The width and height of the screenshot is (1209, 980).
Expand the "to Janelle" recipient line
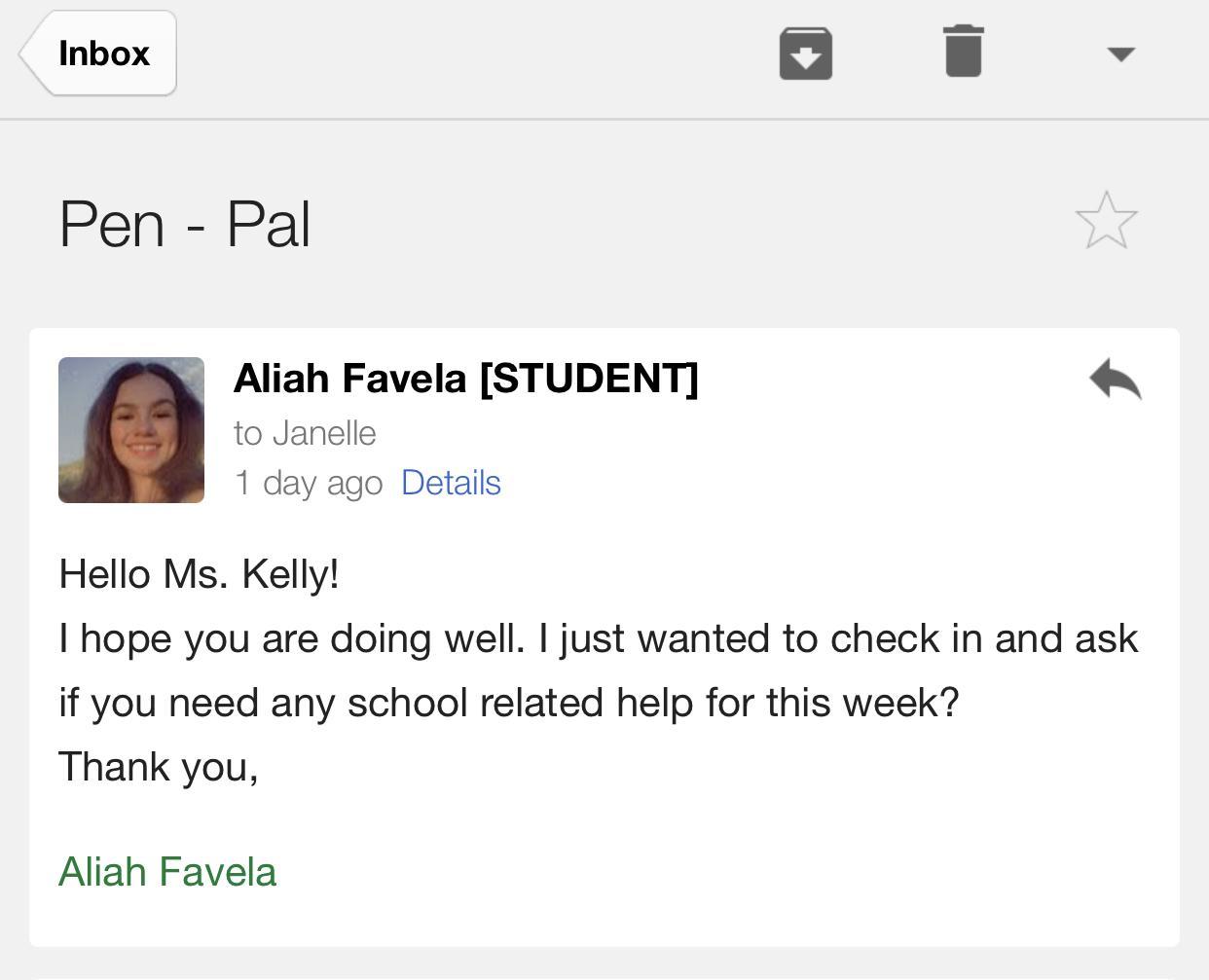click(x=304, y=433)
